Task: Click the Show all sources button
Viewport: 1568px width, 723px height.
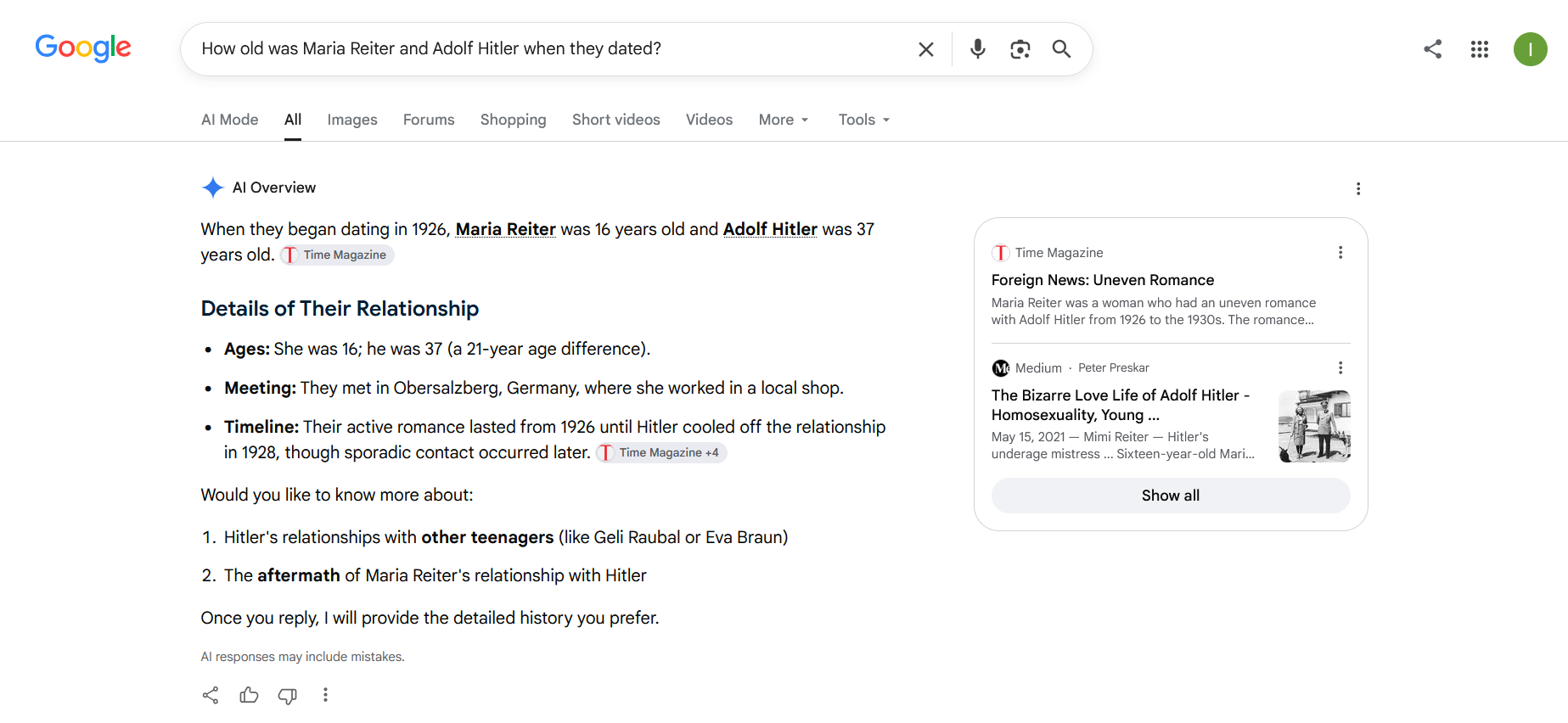Action: pyautogui.click(x=1171, y=496)
